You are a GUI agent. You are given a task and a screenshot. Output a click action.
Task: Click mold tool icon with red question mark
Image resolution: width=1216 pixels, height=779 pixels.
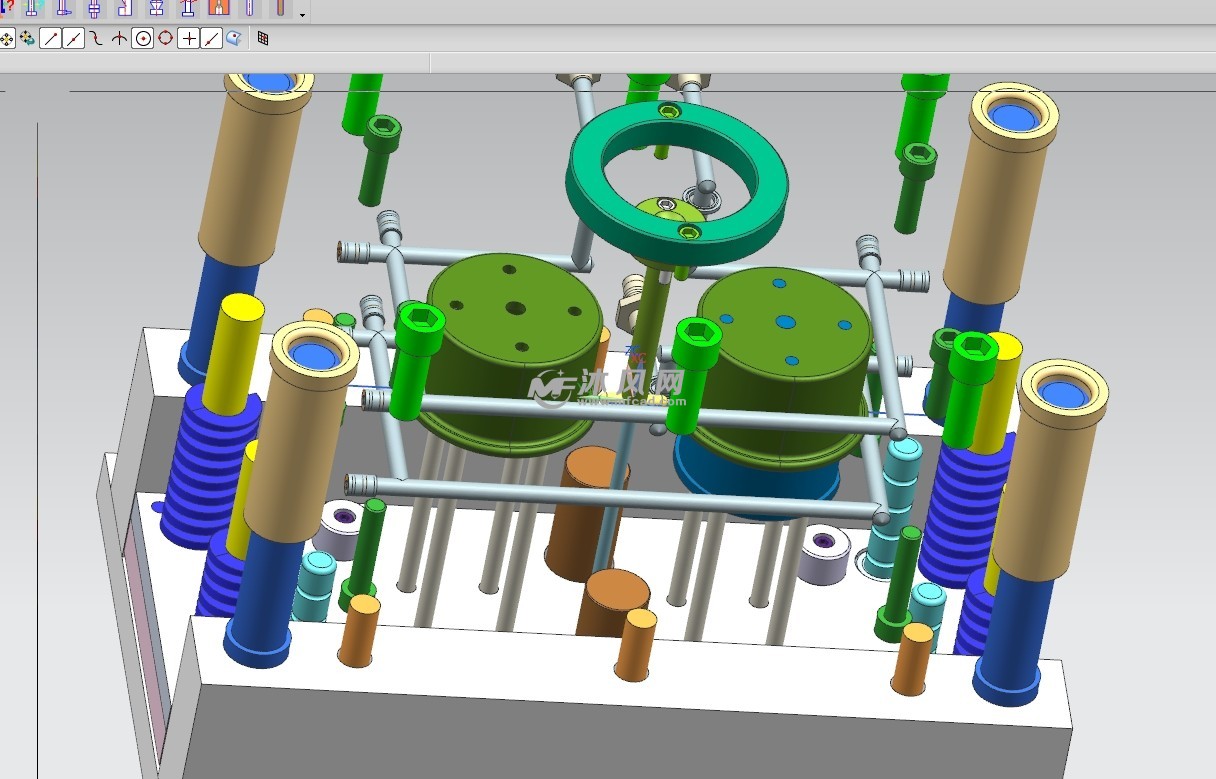pos(6,8)
